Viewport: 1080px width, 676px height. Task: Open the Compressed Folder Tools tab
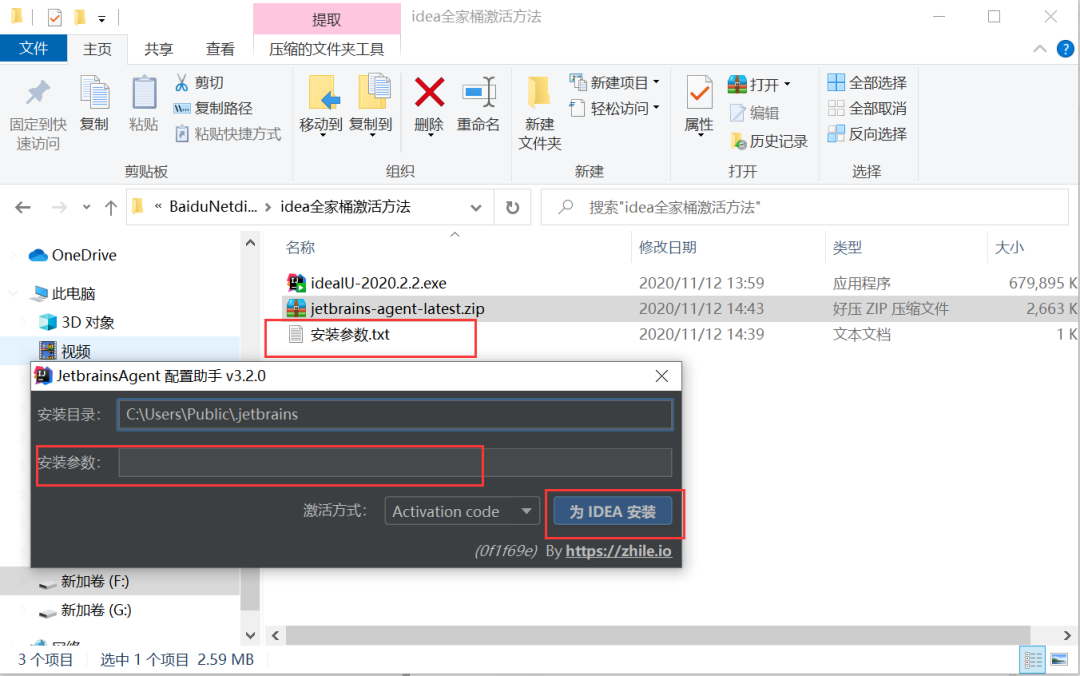(x=326, y=49)
